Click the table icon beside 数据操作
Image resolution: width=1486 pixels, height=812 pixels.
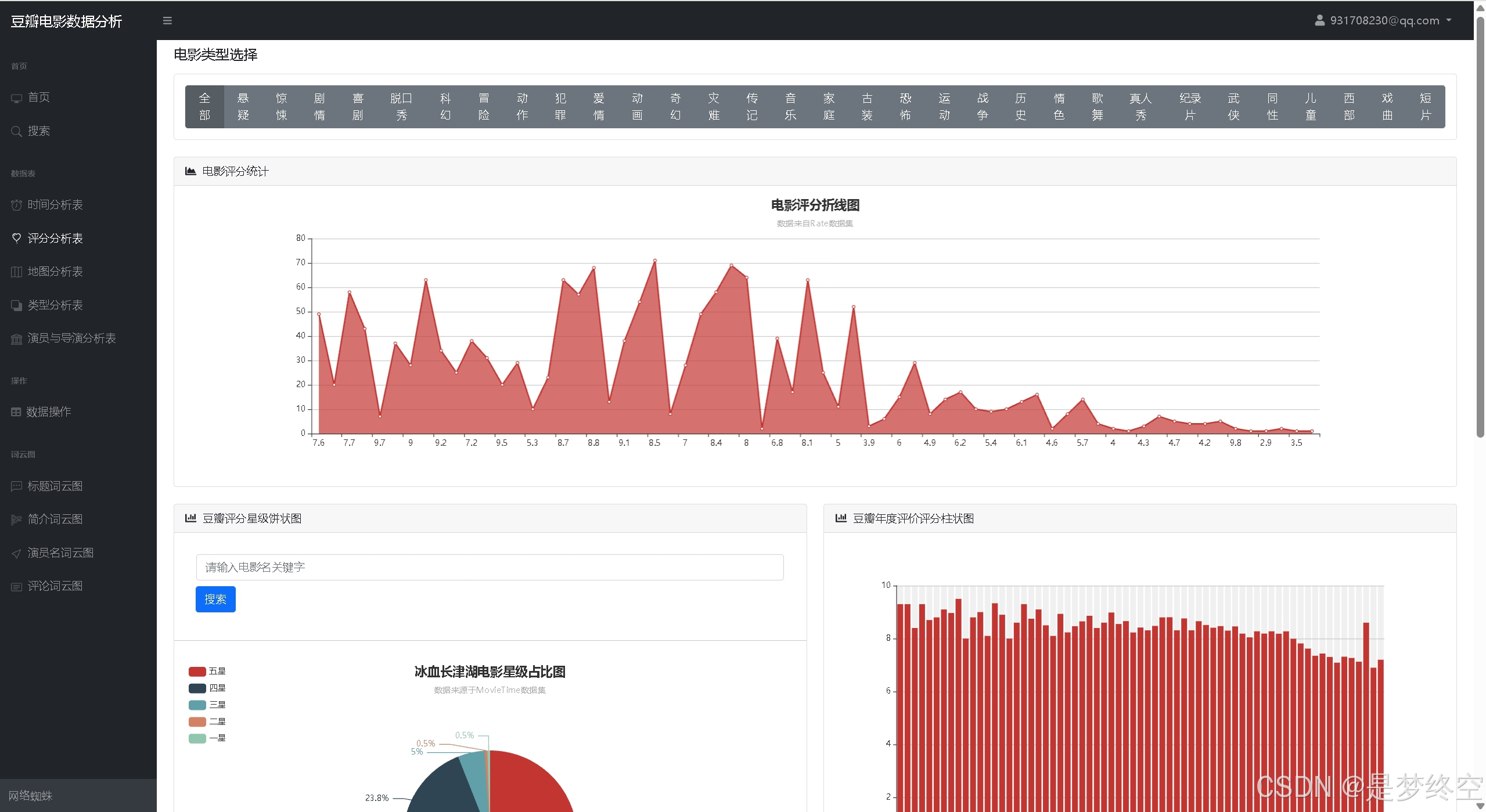pyautogui.click(x=16, y=412)
